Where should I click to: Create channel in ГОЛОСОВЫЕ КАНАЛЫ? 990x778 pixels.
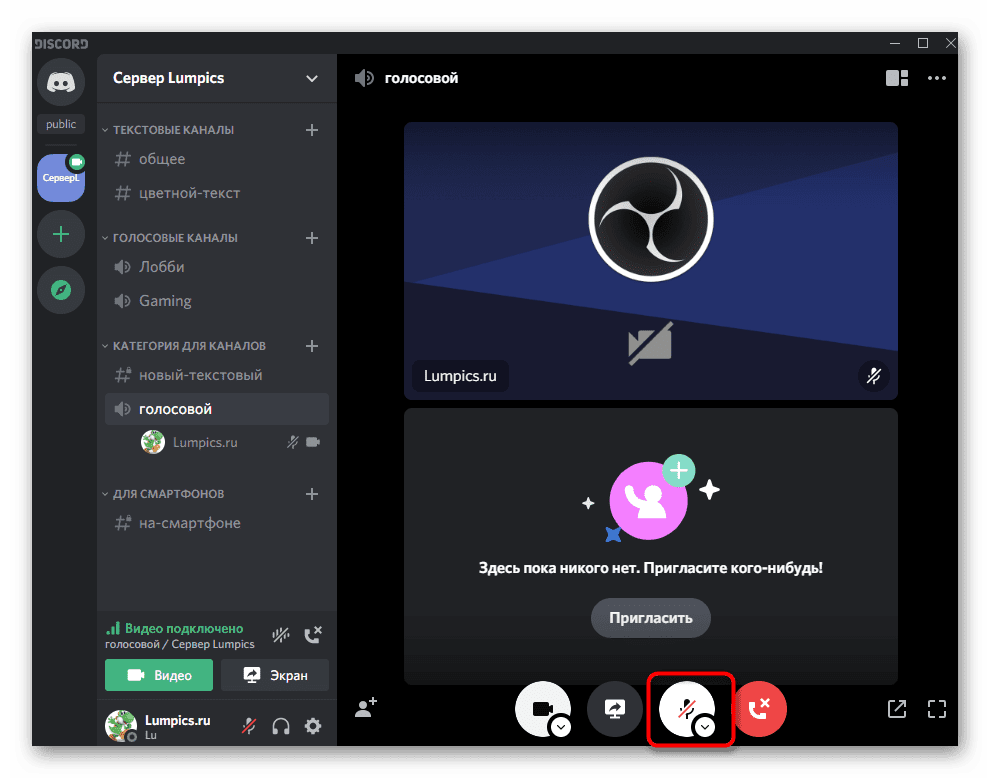click(312, 238)
